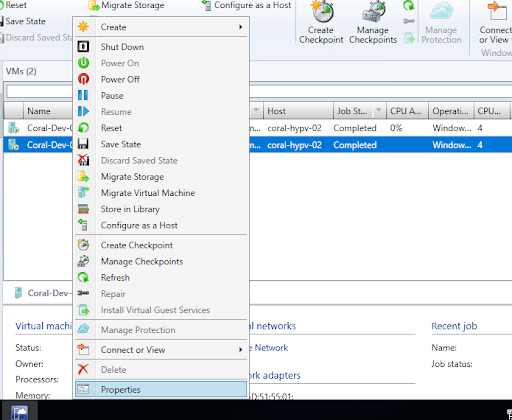Click the VM search input field
The height and width of the screenshot is (420, 512).
(39, 91)
